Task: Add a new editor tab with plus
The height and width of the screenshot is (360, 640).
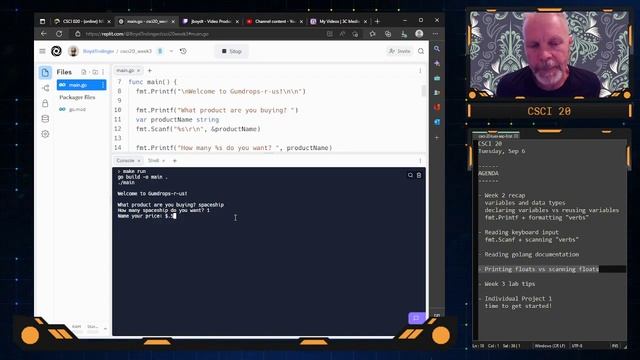Action: 149,71
